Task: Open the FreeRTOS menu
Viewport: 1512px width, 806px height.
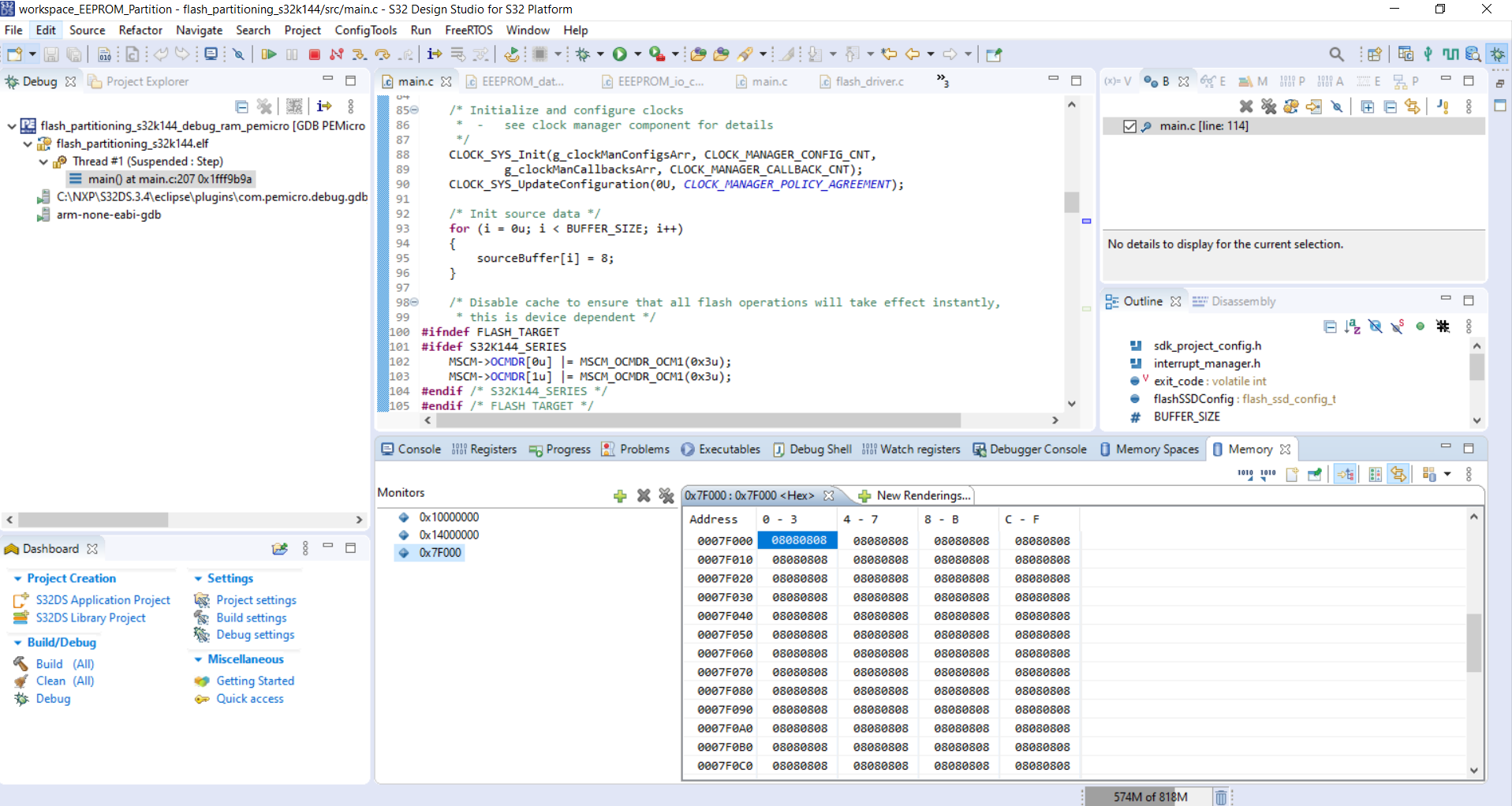Action: pos(469,30)
